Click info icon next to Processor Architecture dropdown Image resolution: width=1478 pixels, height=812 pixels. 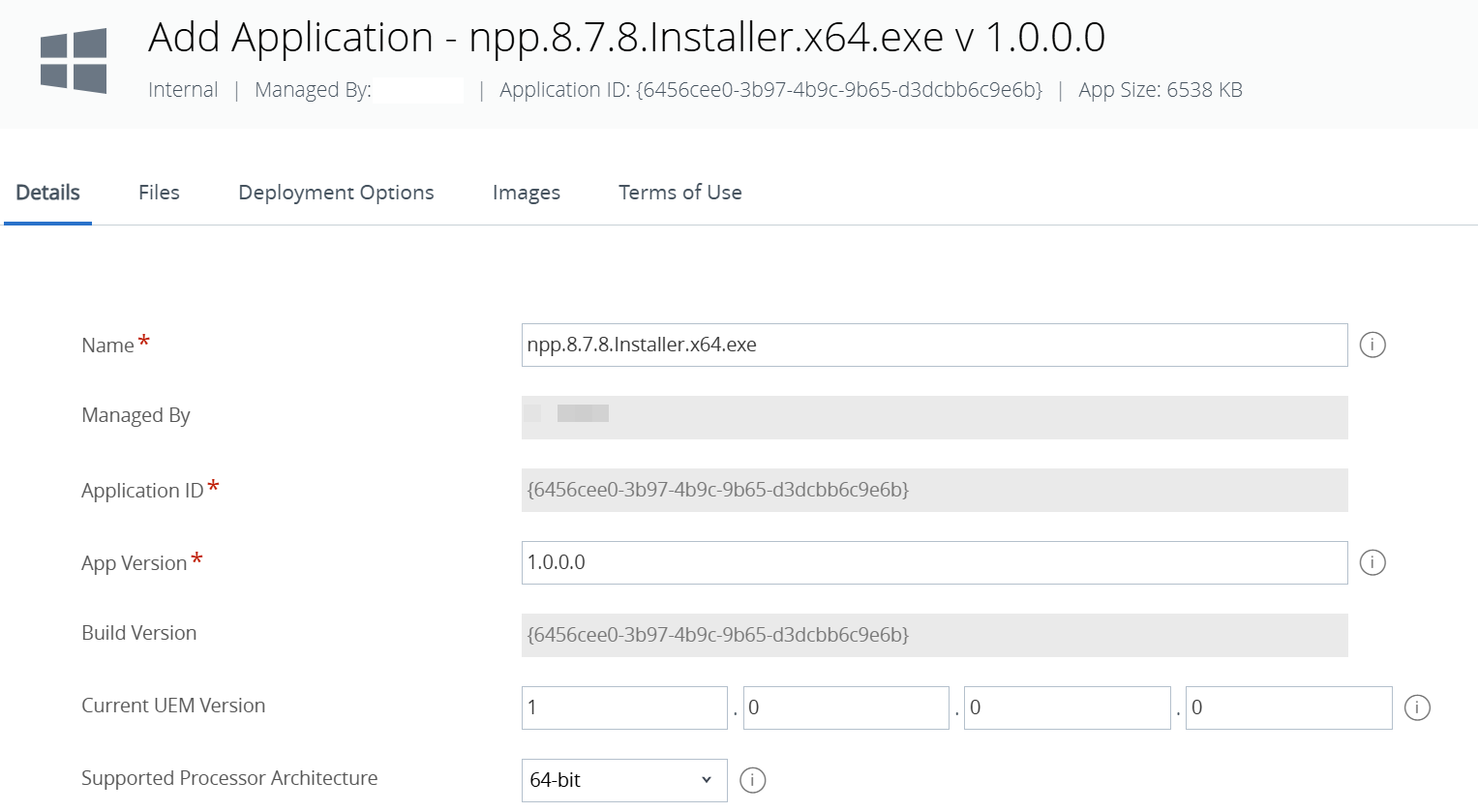753,780
